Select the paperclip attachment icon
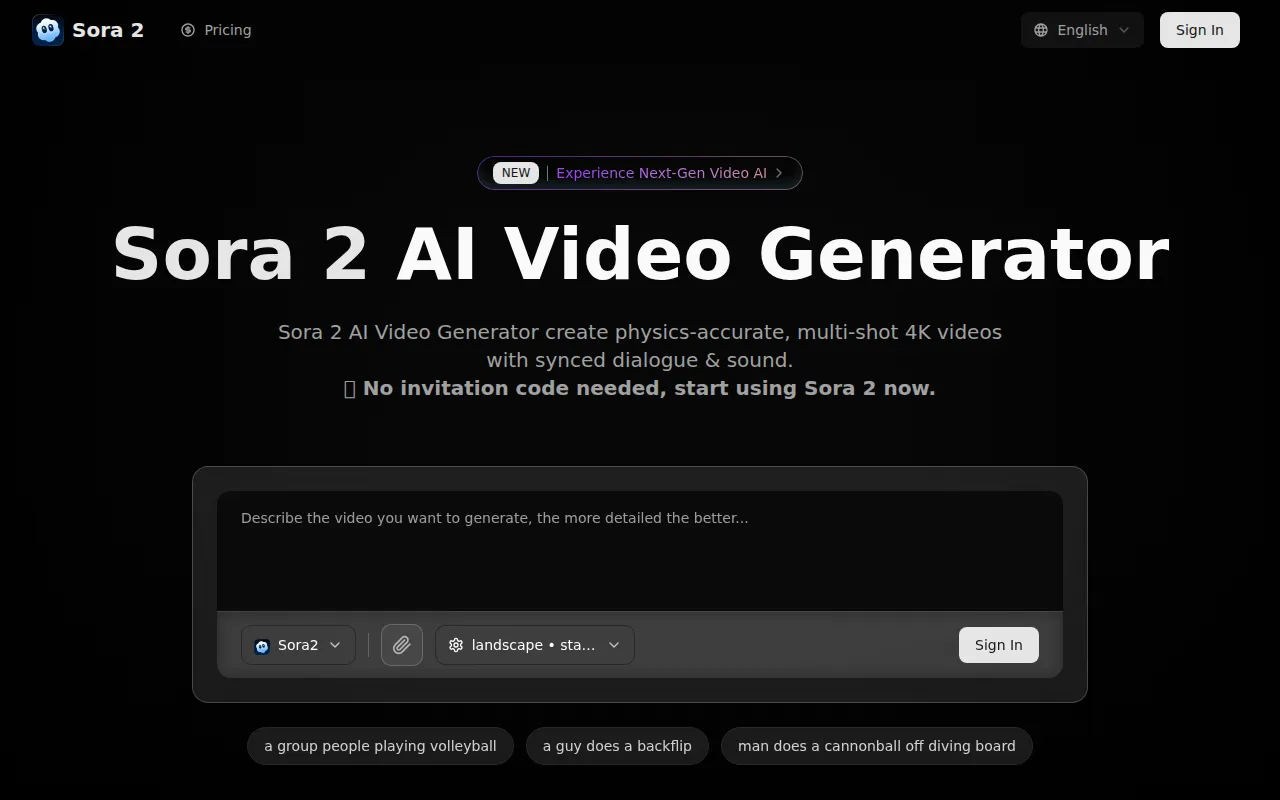 point(402,645)
